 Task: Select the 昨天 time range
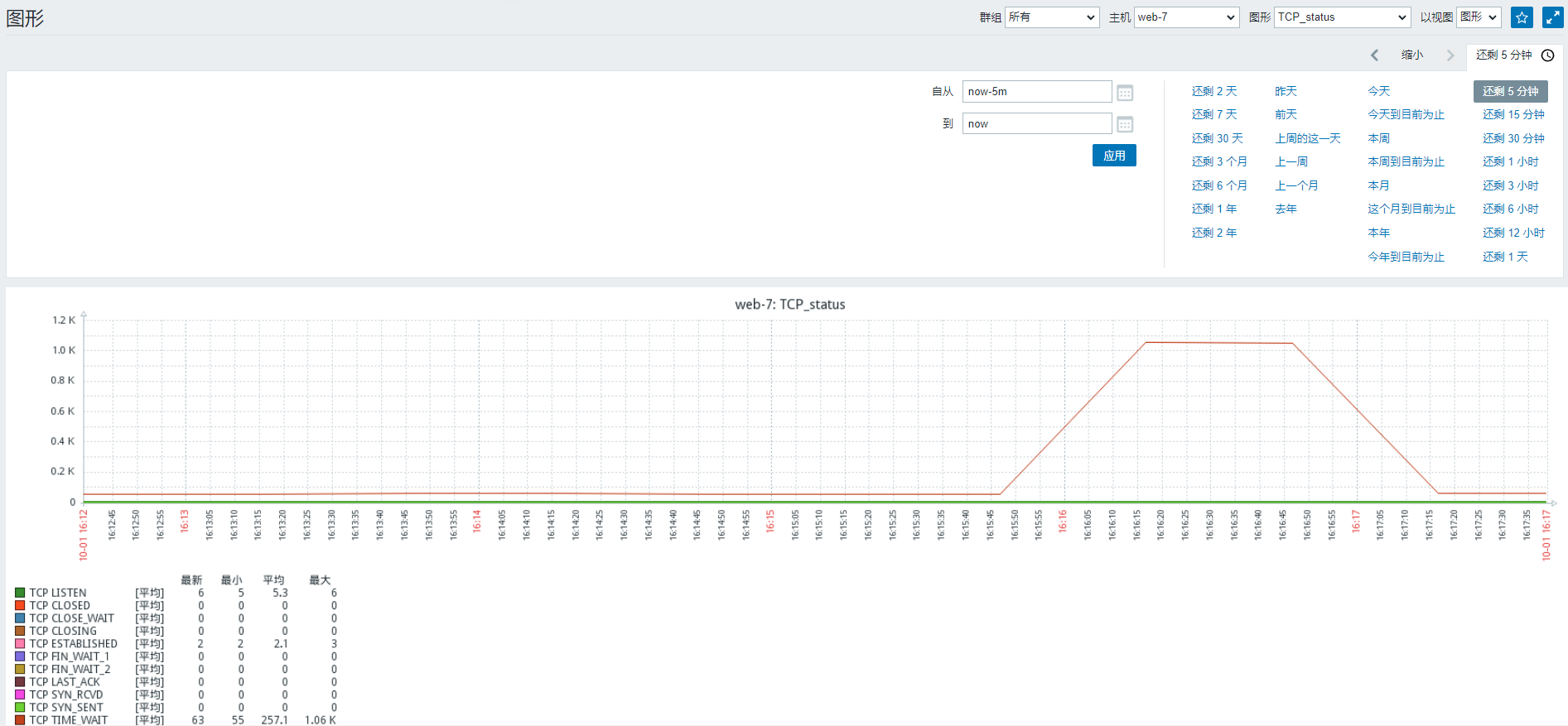click(x=1286, y=91)
